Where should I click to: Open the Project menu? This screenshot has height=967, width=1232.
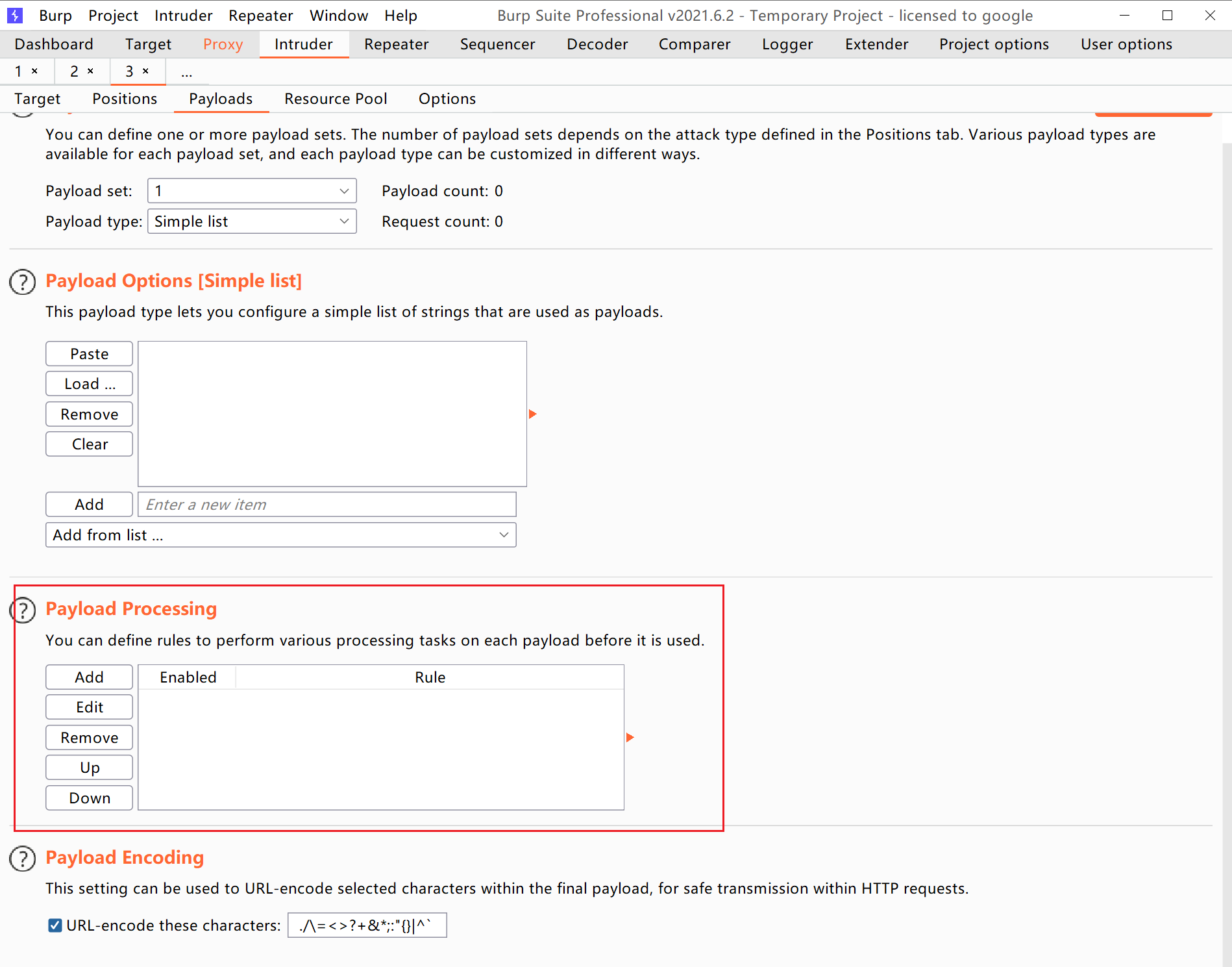pos(114,16)
